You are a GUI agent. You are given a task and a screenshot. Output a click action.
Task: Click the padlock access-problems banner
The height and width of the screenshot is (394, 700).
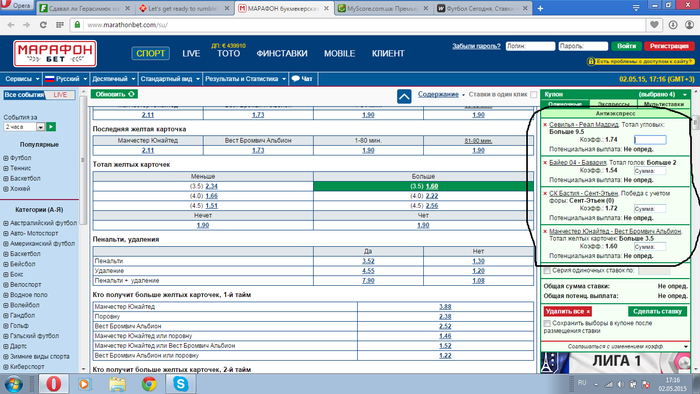(640, 61)
